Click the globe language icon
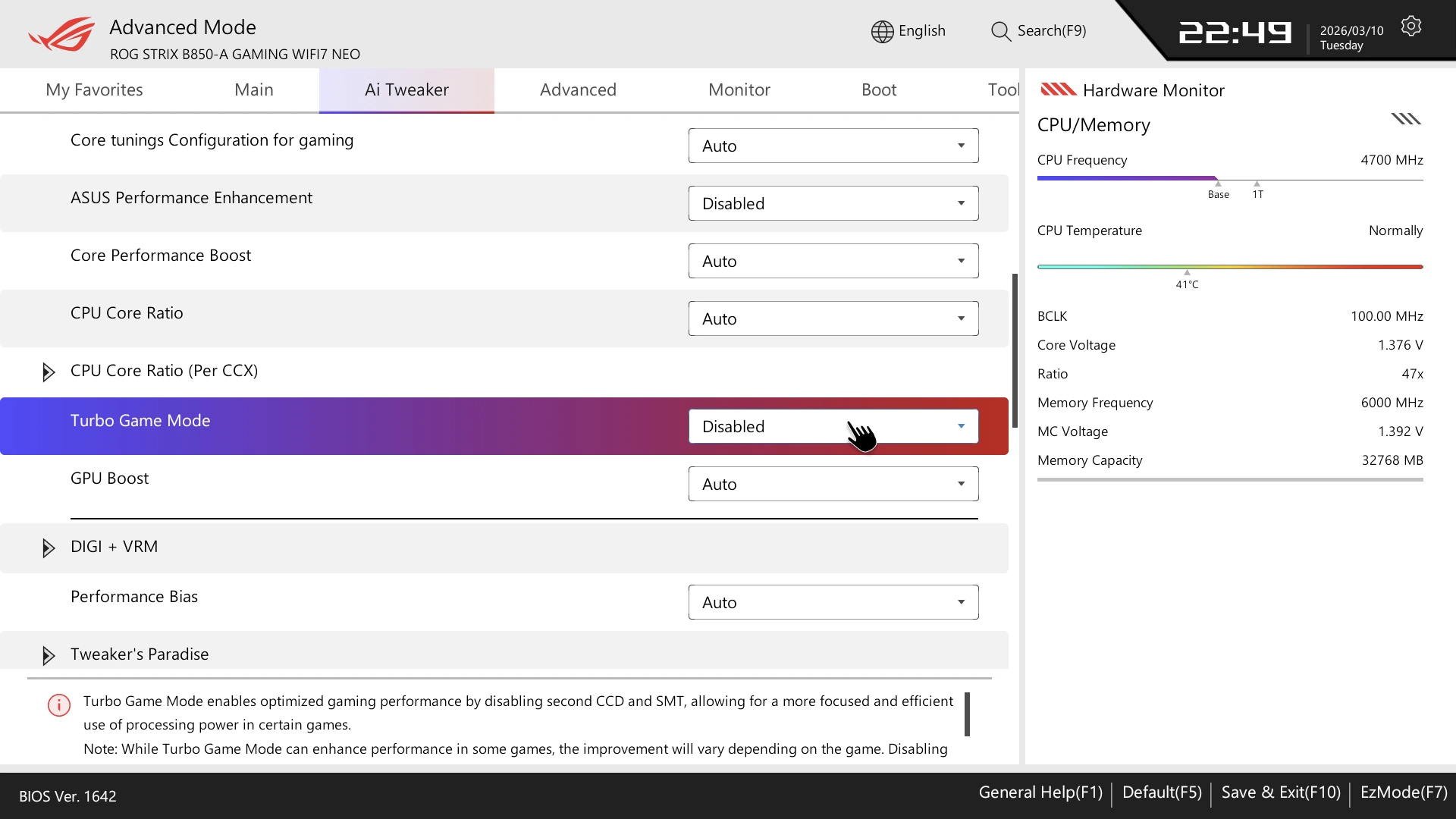The image size is (1456, 819). 882,31
